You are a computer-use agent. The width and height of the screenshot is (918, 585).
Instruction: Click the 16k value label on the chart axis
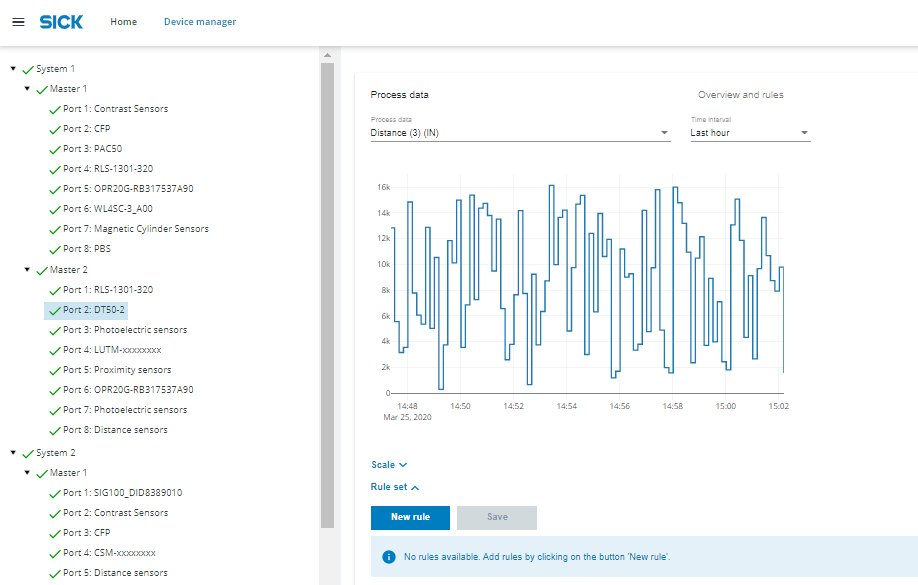point(383,187)
